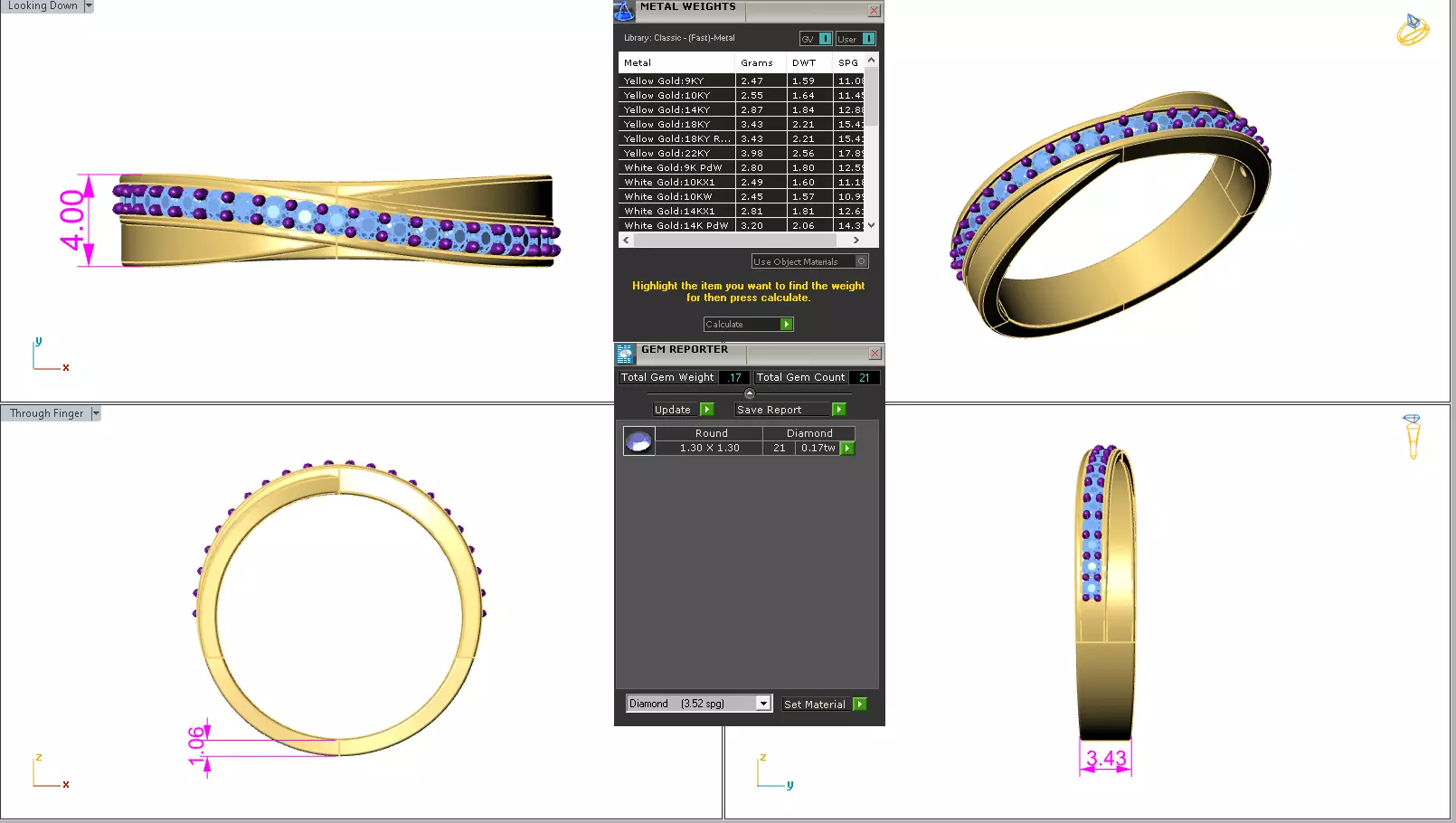Image resolution: width=1456 pixels, height=823 pixels.
Task: Select the White Gold:14K PdW row
Action: pos(742,225)
